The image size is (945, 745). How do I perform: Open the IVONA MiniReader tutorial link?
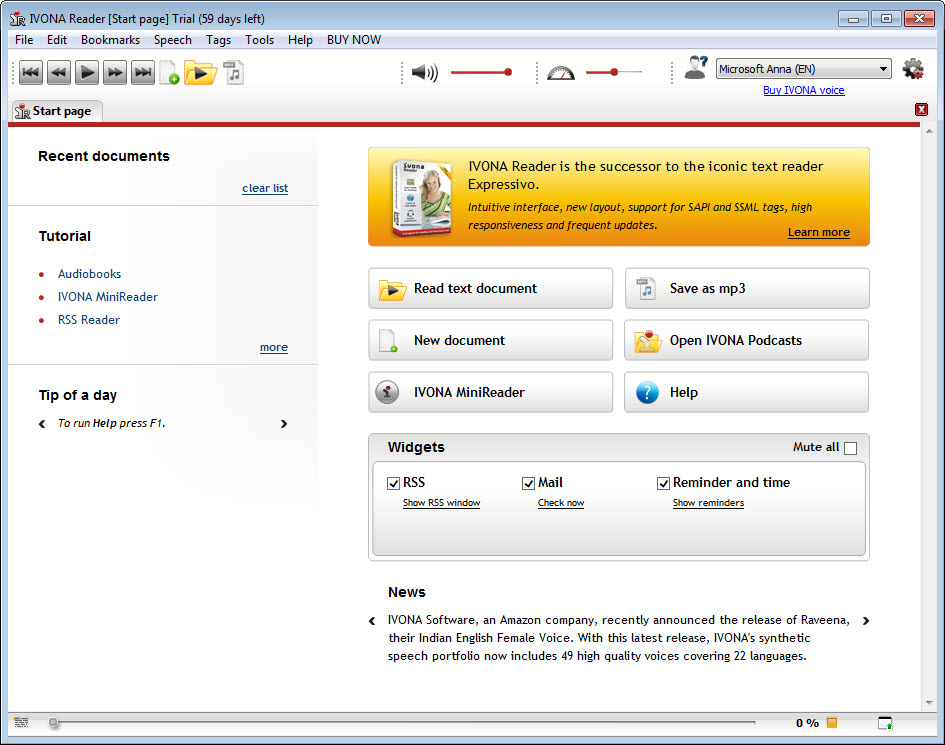click(x=108, y=297)
